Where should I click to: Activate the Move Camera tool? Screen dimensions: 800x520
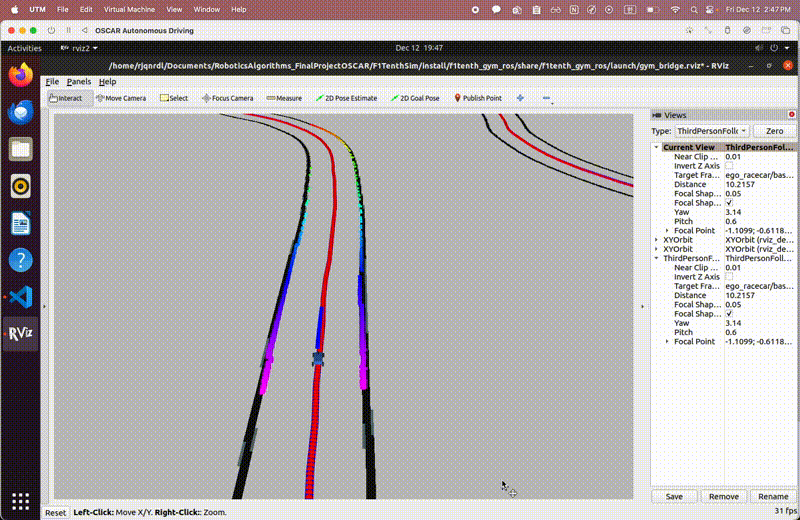121,98
